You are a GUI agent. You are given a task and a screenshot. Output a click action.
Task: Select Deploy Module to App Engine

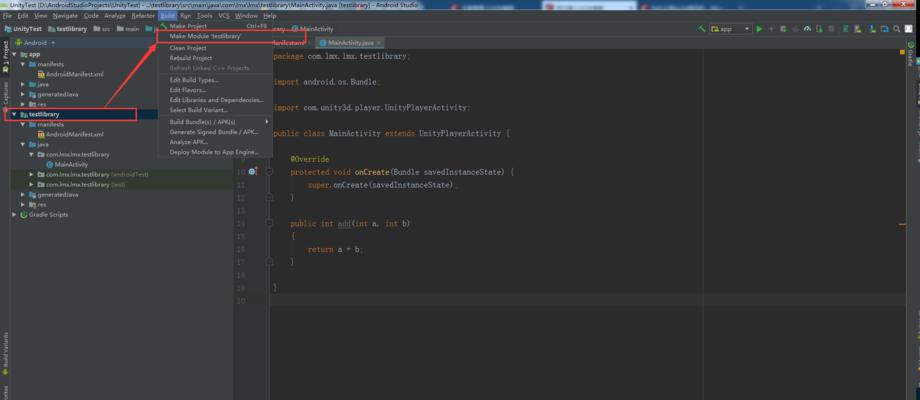pos(215,152)
